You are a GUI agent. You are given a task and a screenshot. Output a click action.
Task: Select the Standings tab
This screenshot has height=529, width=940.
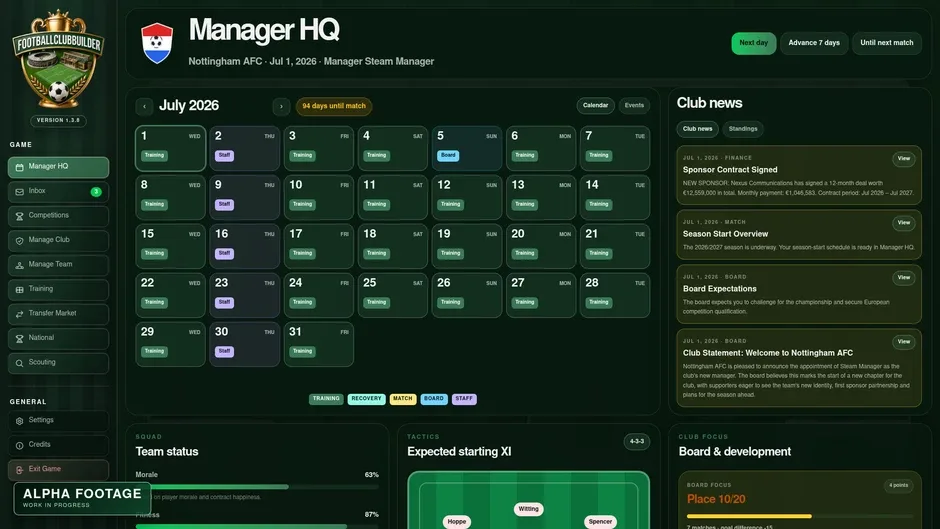743,129
